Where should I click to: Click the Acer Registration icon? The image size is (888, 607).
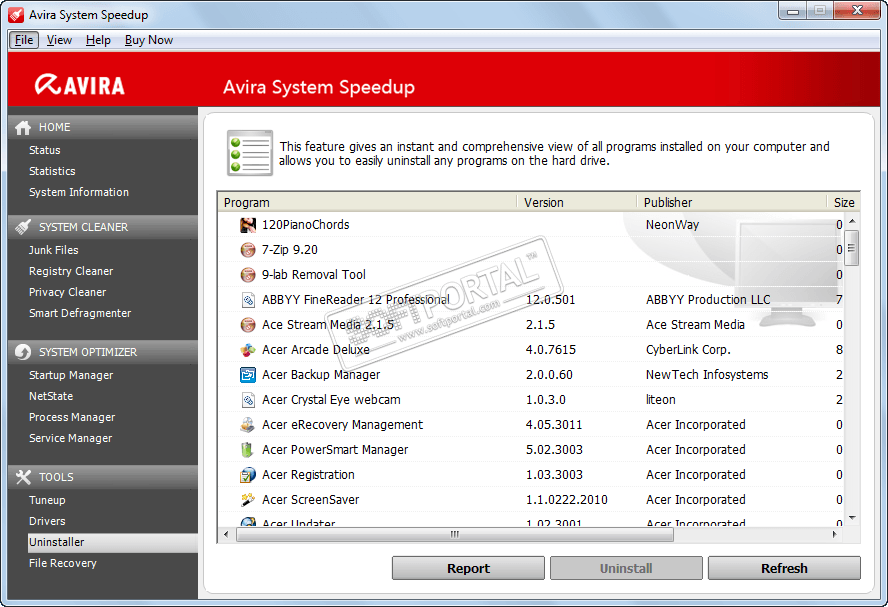247,475
